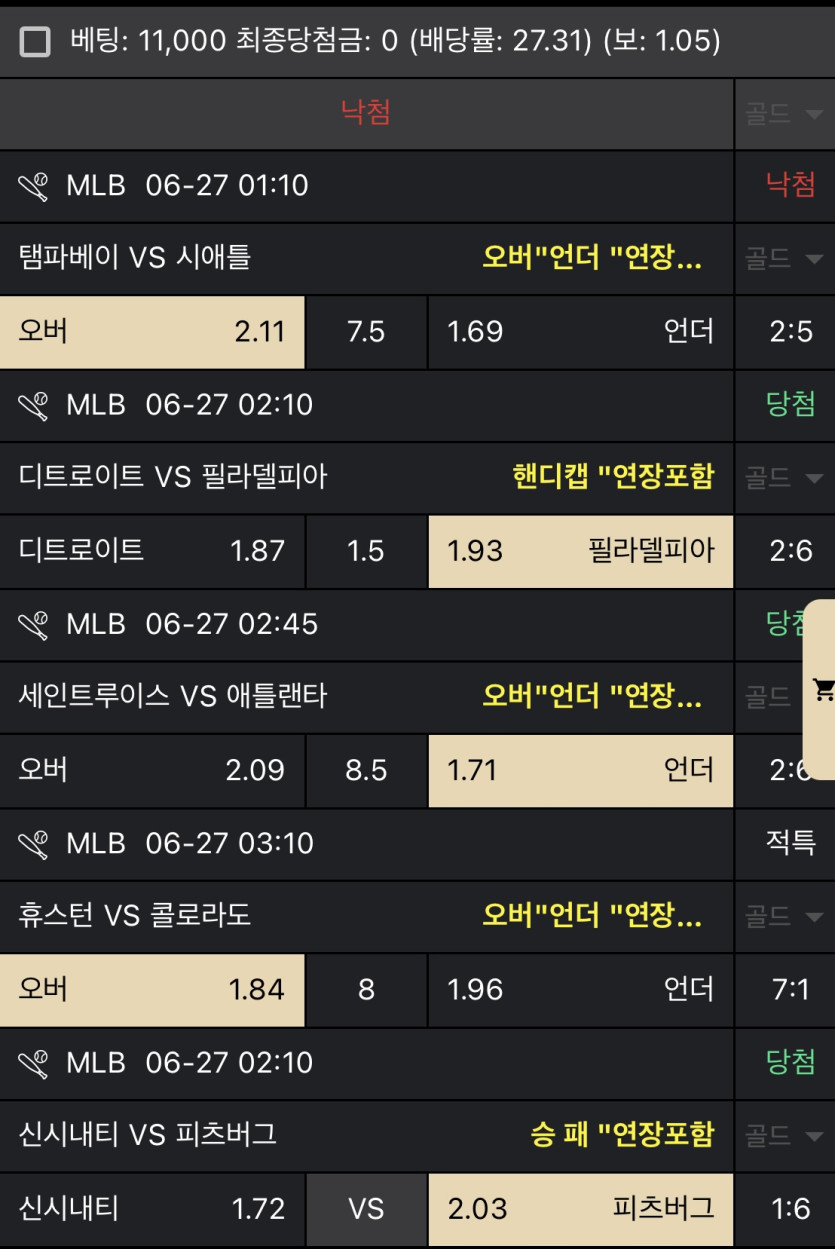The width and height of the screenshot is (835, 1249).
Task: Tick the checkbox beside the 11,000 bet
Action: pos(35,42)
